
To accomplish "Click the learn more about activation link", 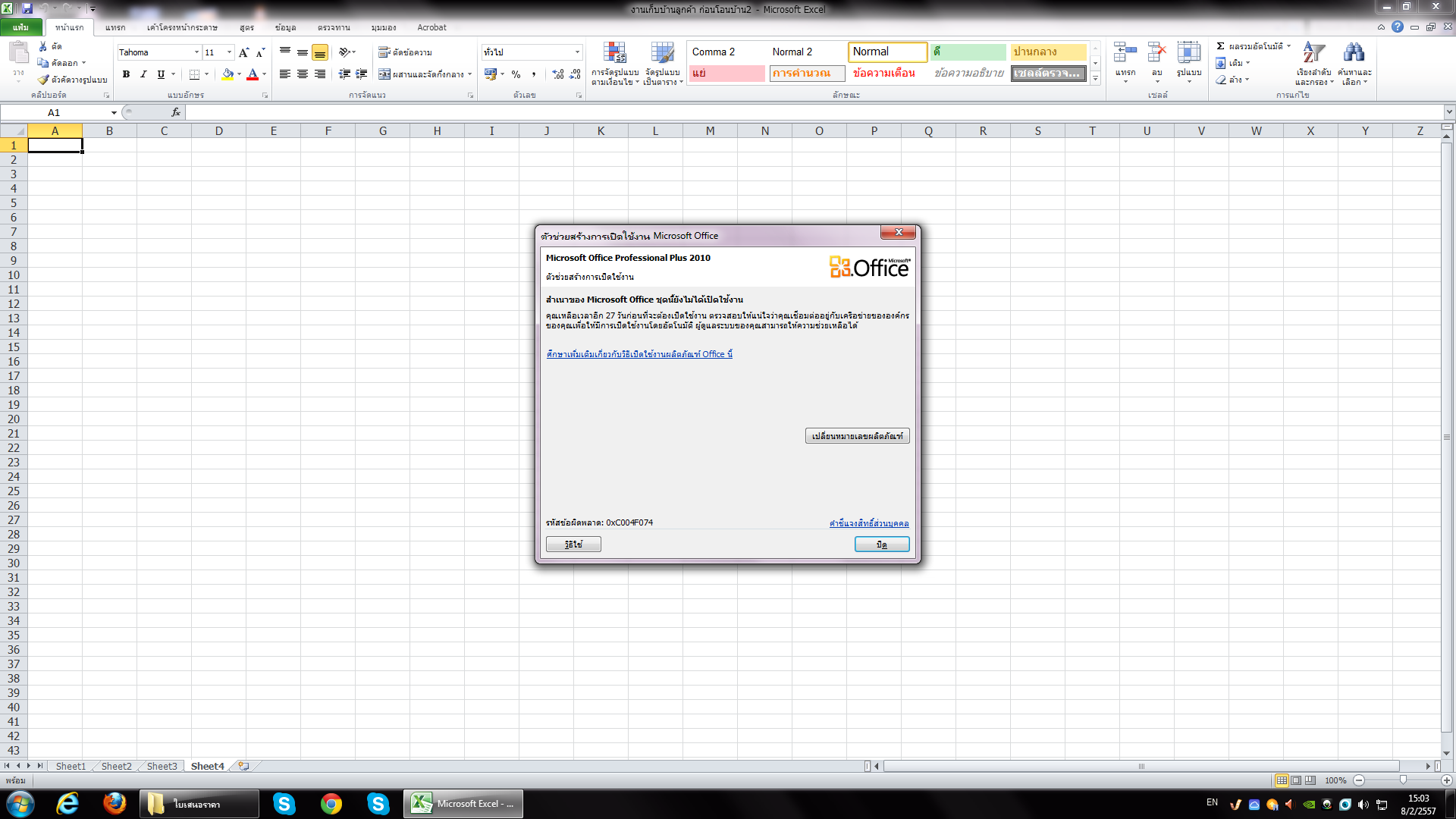I will (639, 354).
